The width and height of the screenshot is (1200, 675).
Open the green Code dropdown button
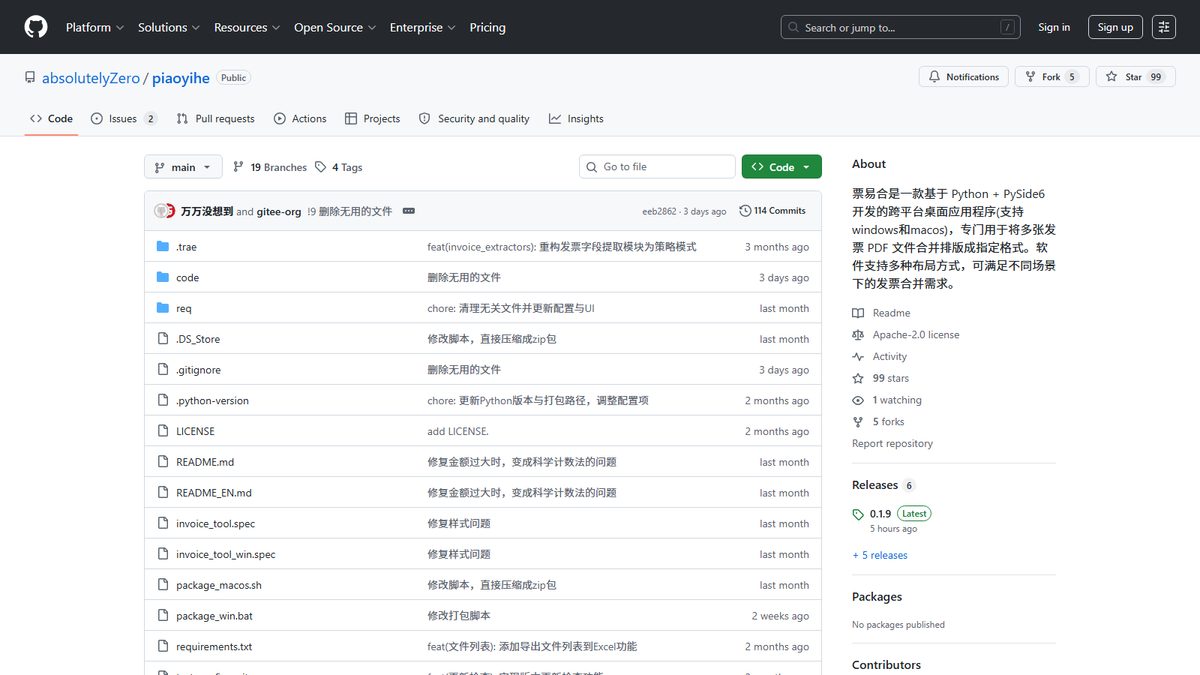click(782, 167)
